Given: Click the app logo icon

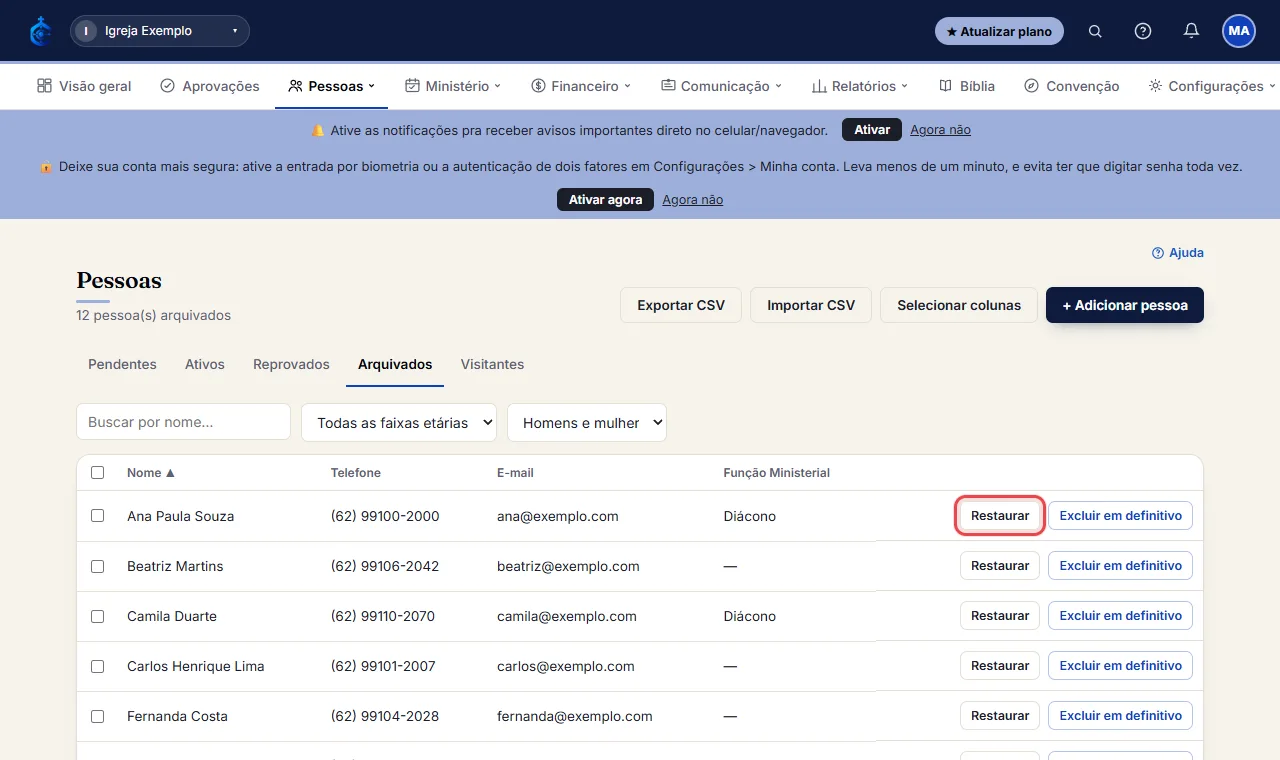Looking at the screenshot, I should pos(40,31).
